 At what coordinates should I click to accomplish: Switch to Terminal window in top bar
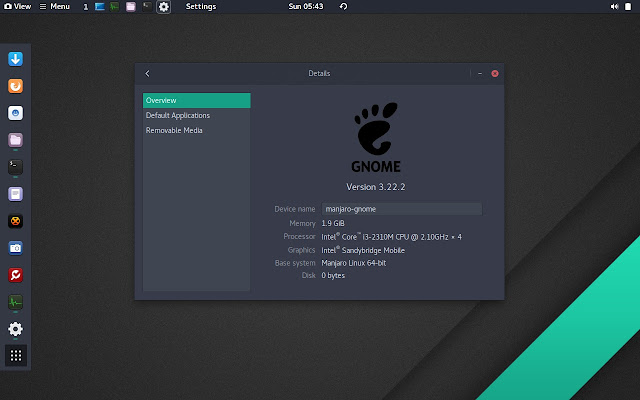(x=147, y=7)
